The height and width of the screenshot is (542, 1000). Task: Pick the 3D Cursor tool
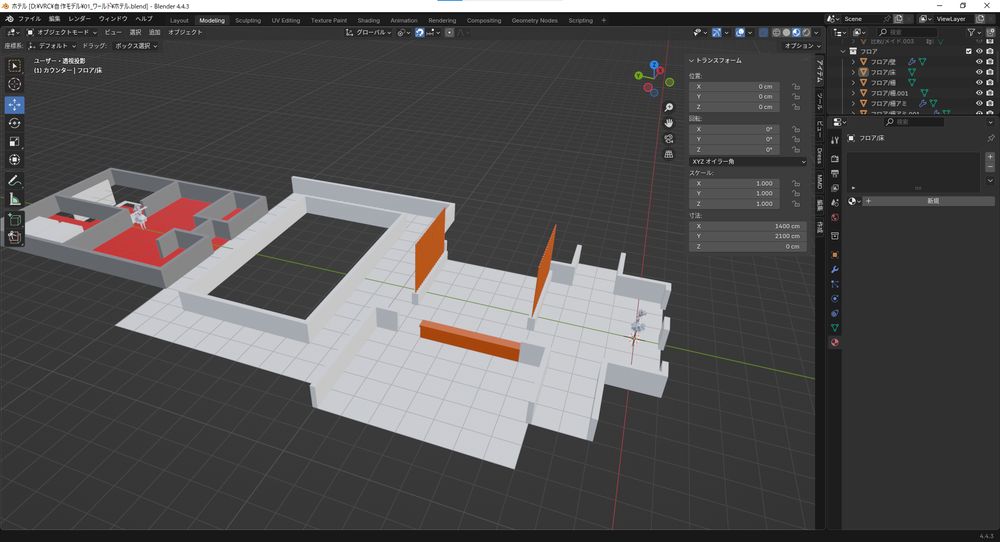[x=15, y=85]
